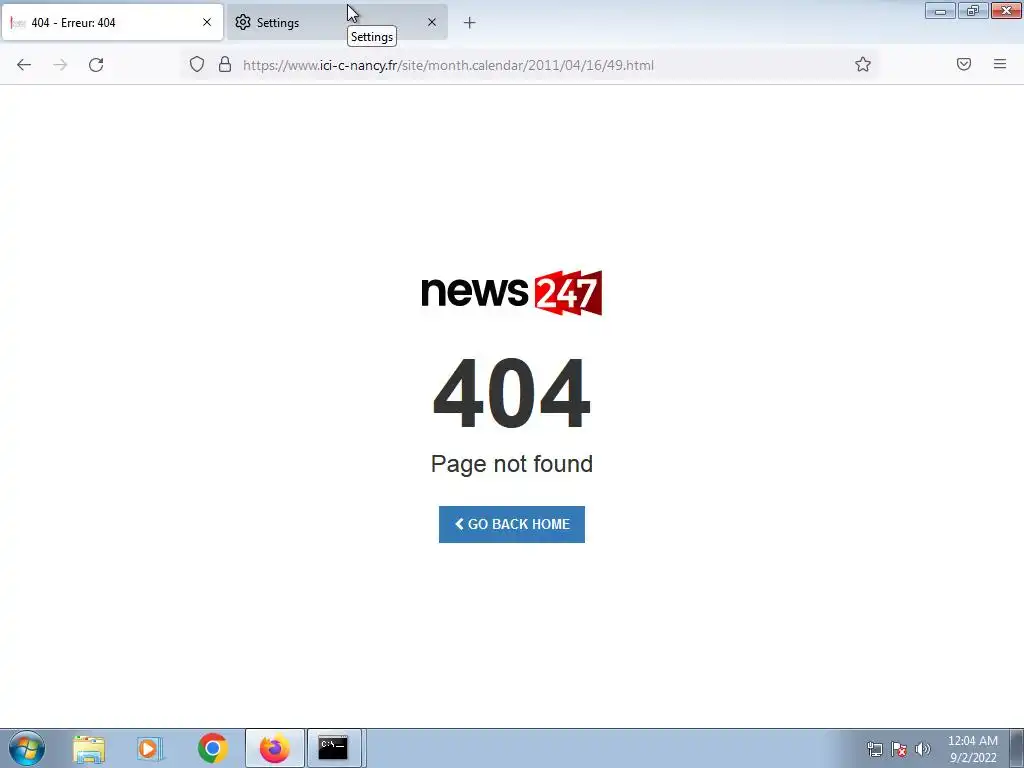
Task: Save page to Pocket
Action: pyautogui.click(x=964, y=64)
